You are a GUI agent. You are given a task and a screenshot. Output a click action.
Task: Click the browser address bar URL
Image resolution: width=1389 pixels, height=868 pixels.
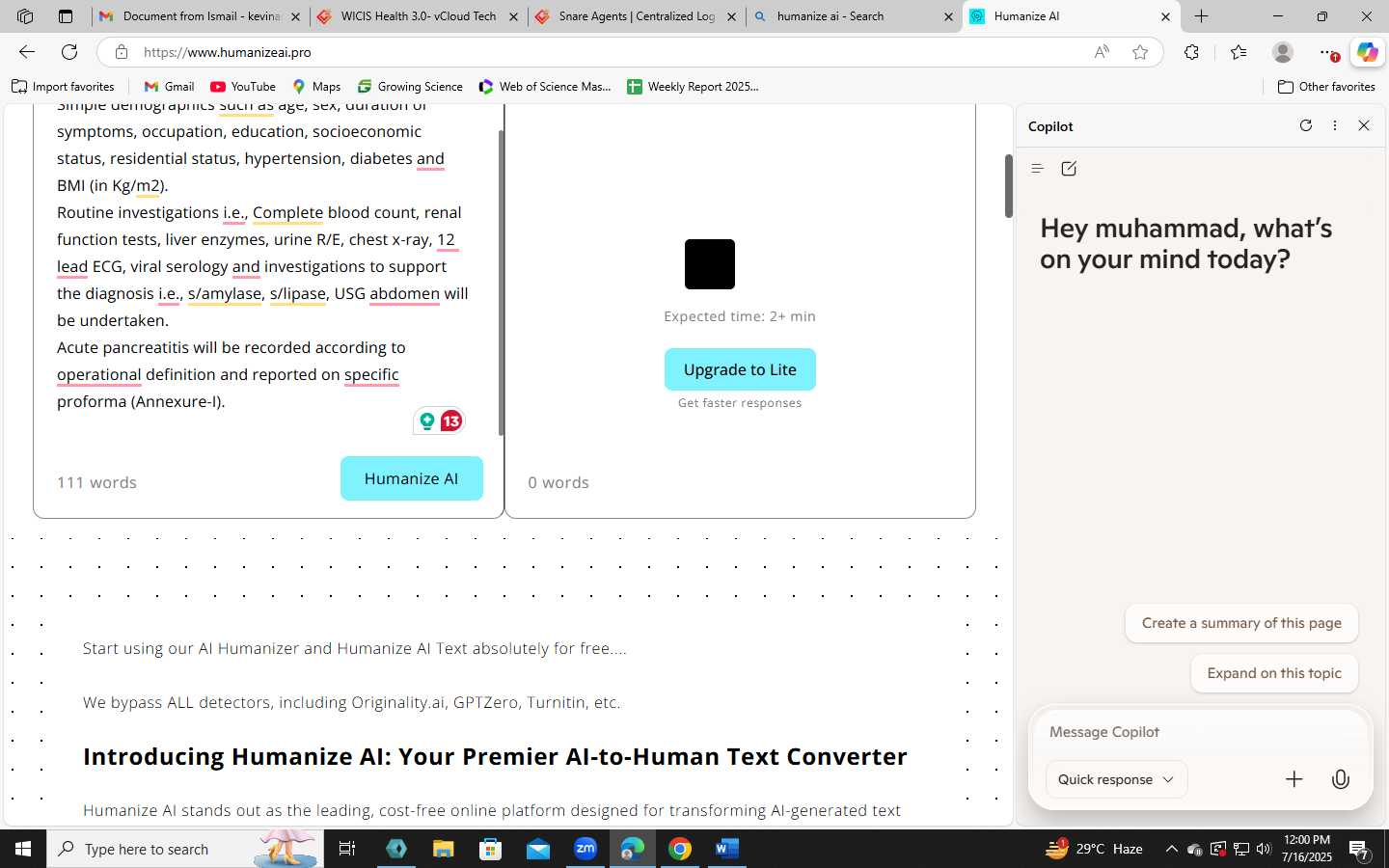[x=228, y=52]
